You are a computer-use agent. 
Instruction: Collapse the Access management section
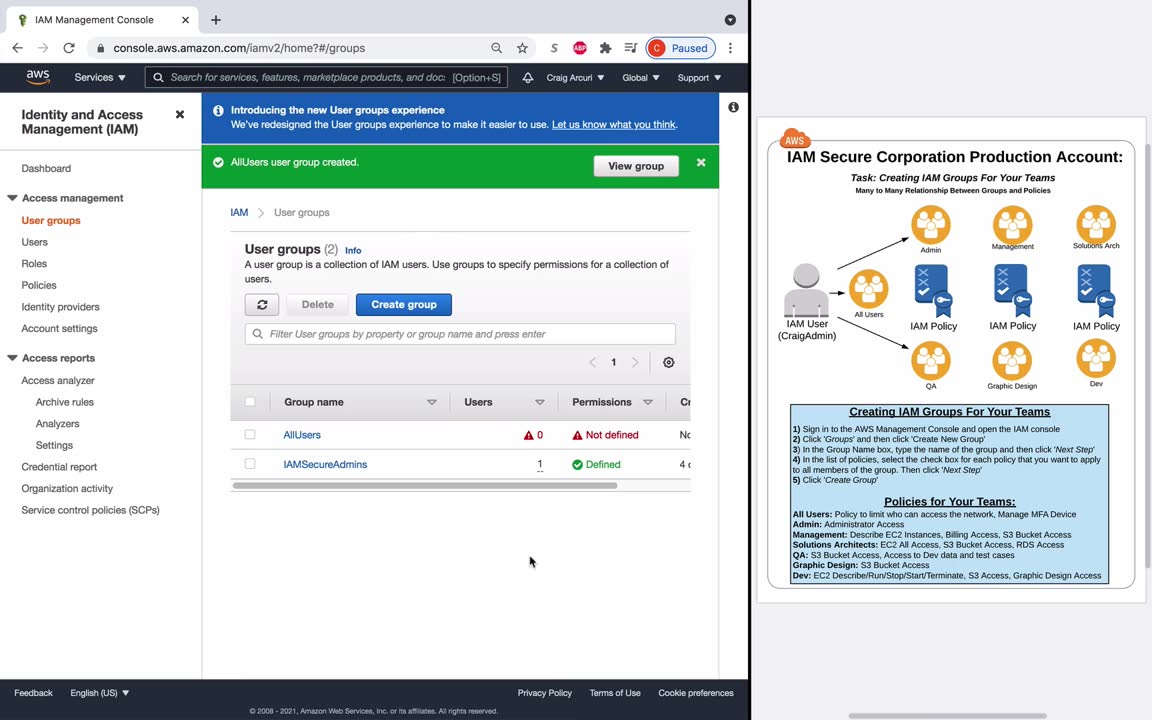click(x=12, y=198)
